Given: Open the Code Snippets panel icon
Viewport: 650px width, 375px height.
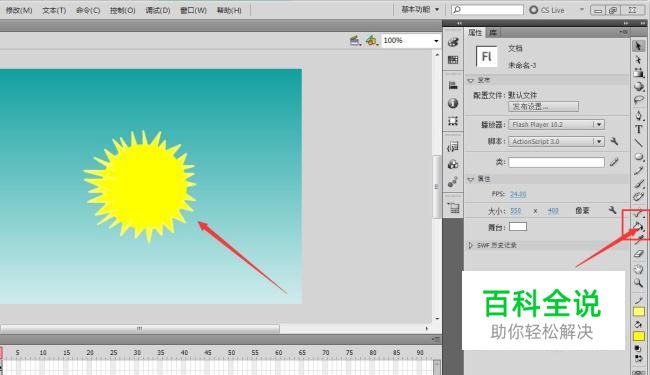Looking at the screenshot, I should coord(453,147).
